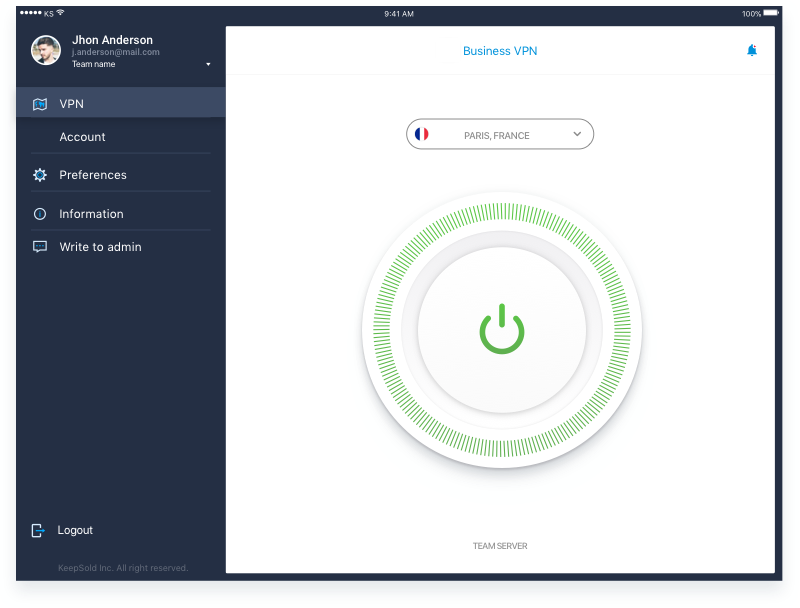Viewport: 800px width, 608px height.
Task: Go to the Information menu label
Action: [91, 214]
